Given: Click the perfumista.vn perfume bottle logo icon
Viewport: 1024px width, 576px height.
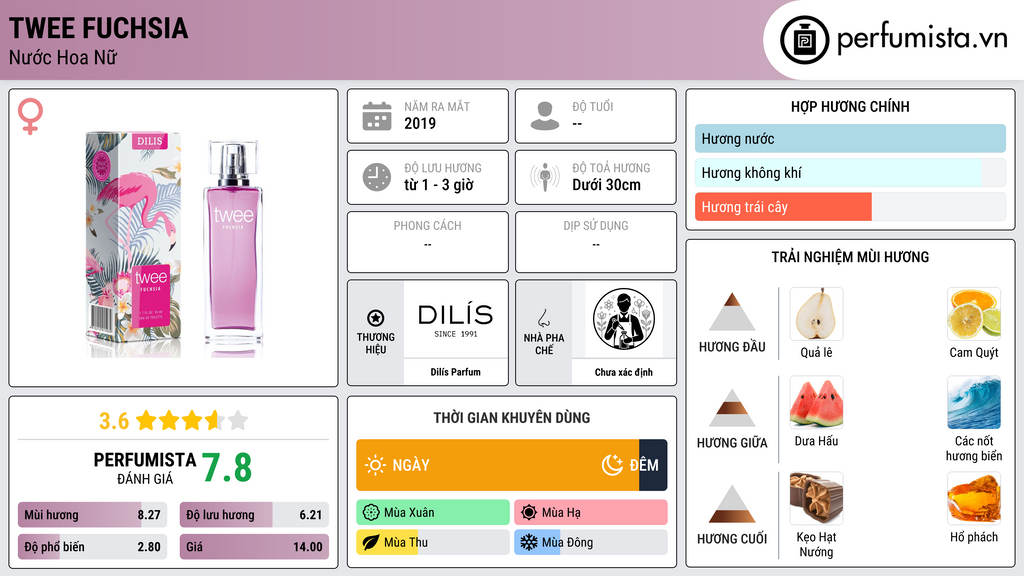Looking at the screenshot, I should click(x=804, y=40).
